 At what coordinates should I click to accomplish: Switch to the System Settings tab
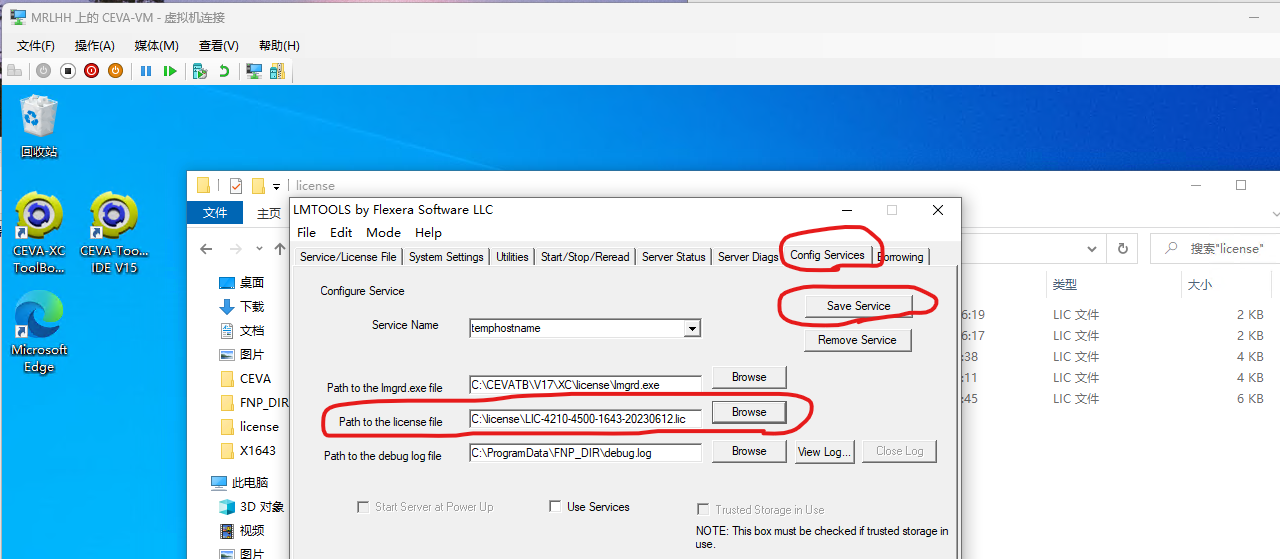click(446, 257)
